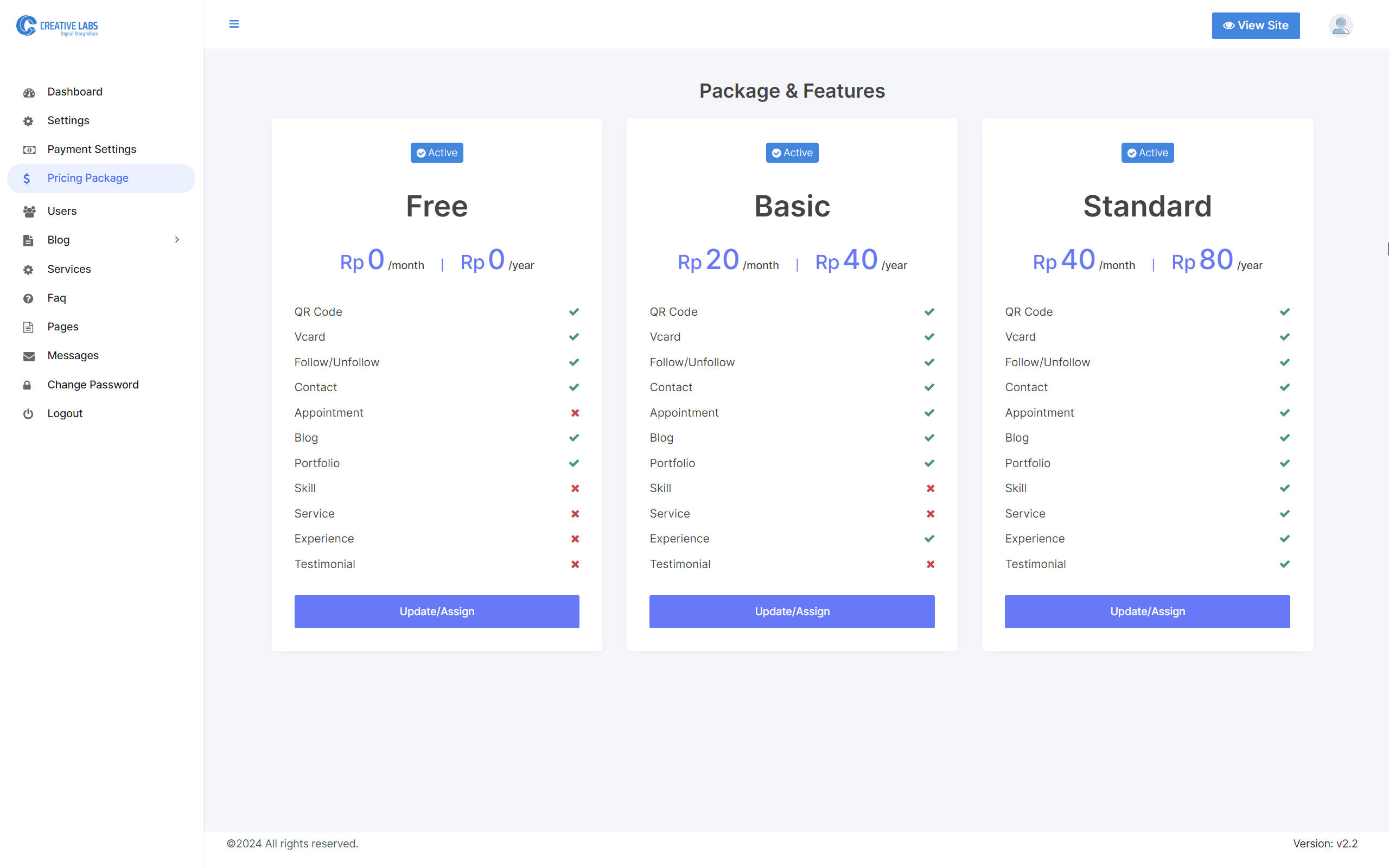The image size is (1389, 868).
Task: Open the user profile avatar
Action: (1340, 25)
